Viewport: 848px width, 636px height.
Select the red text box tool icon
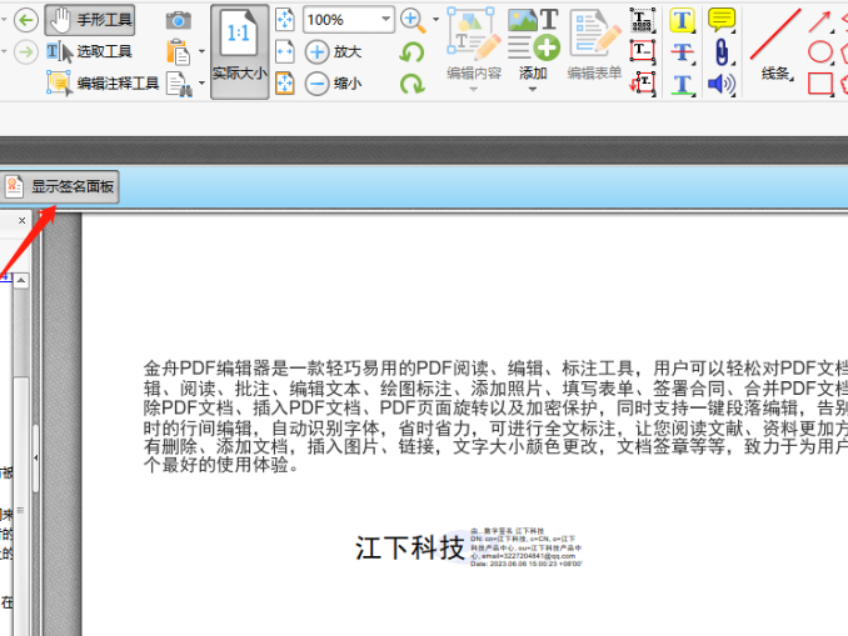(x=642, y=52)
